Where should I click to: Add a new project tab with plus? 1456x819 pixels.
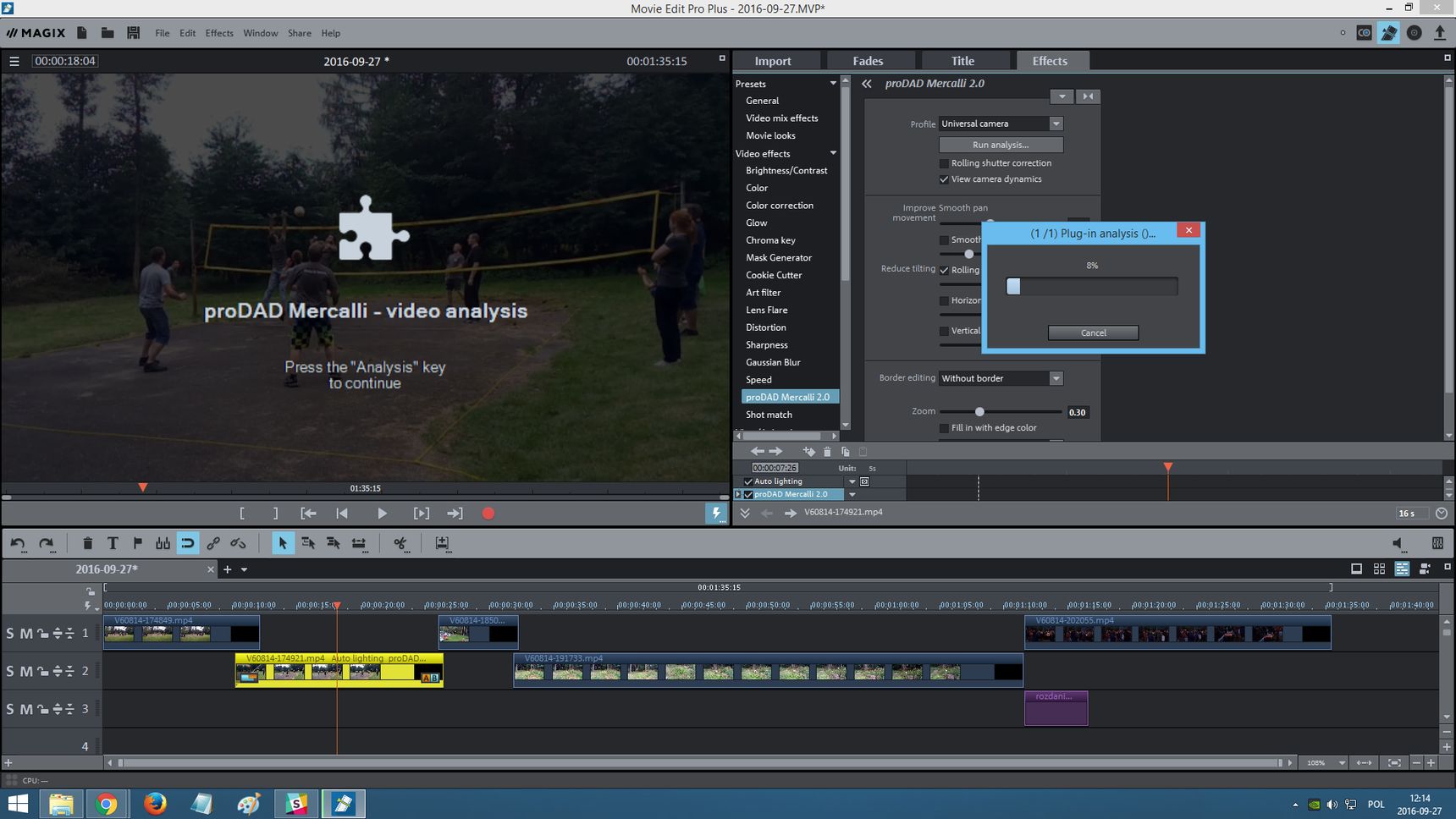pyautogui.click(x=227, y=569)
